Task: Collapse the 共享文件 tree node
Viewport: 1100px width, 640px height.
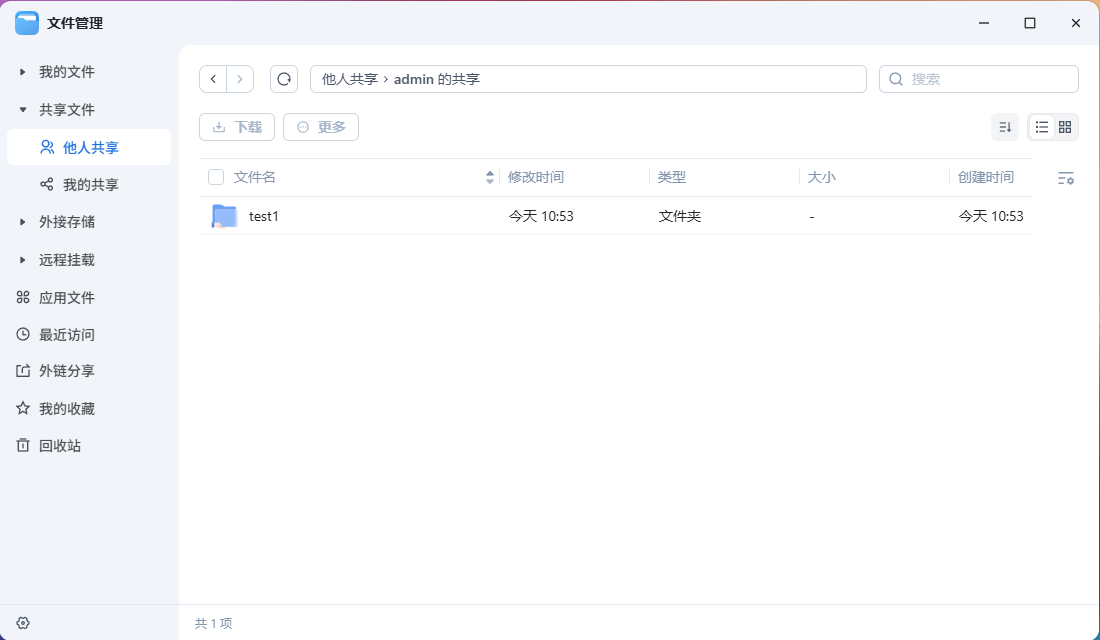Action: point(22,109)
